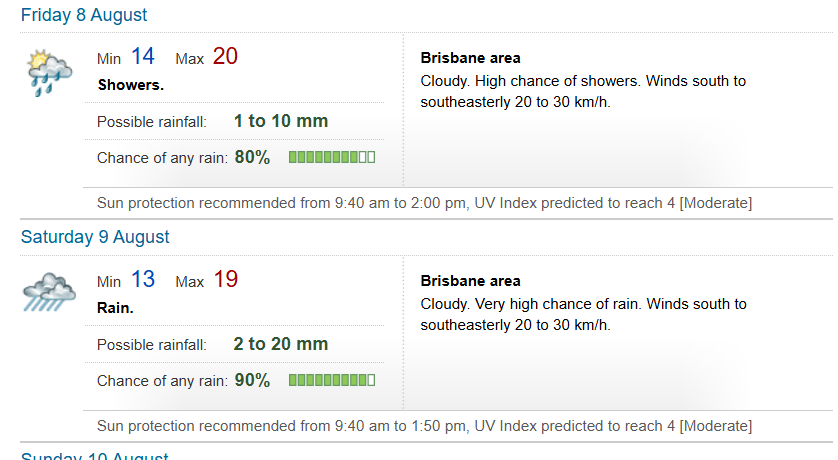Click Friday's 80% rain chance bar
Image resolution: width=838 pixels, height=460 pixels.
pyautogui.click(x=332, y=157)
